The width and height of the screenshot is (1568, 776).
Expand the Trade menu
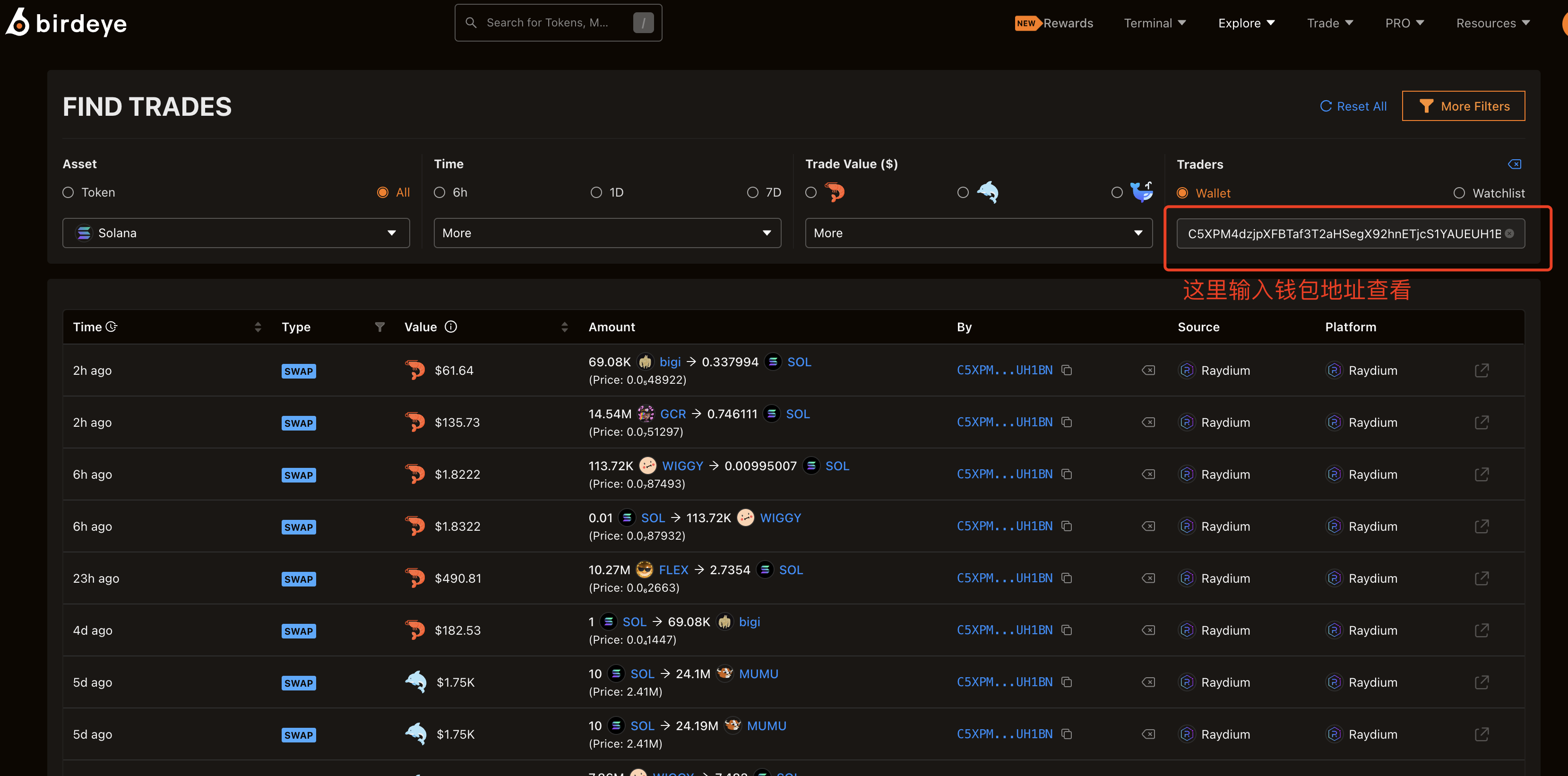coord(1330,23)
